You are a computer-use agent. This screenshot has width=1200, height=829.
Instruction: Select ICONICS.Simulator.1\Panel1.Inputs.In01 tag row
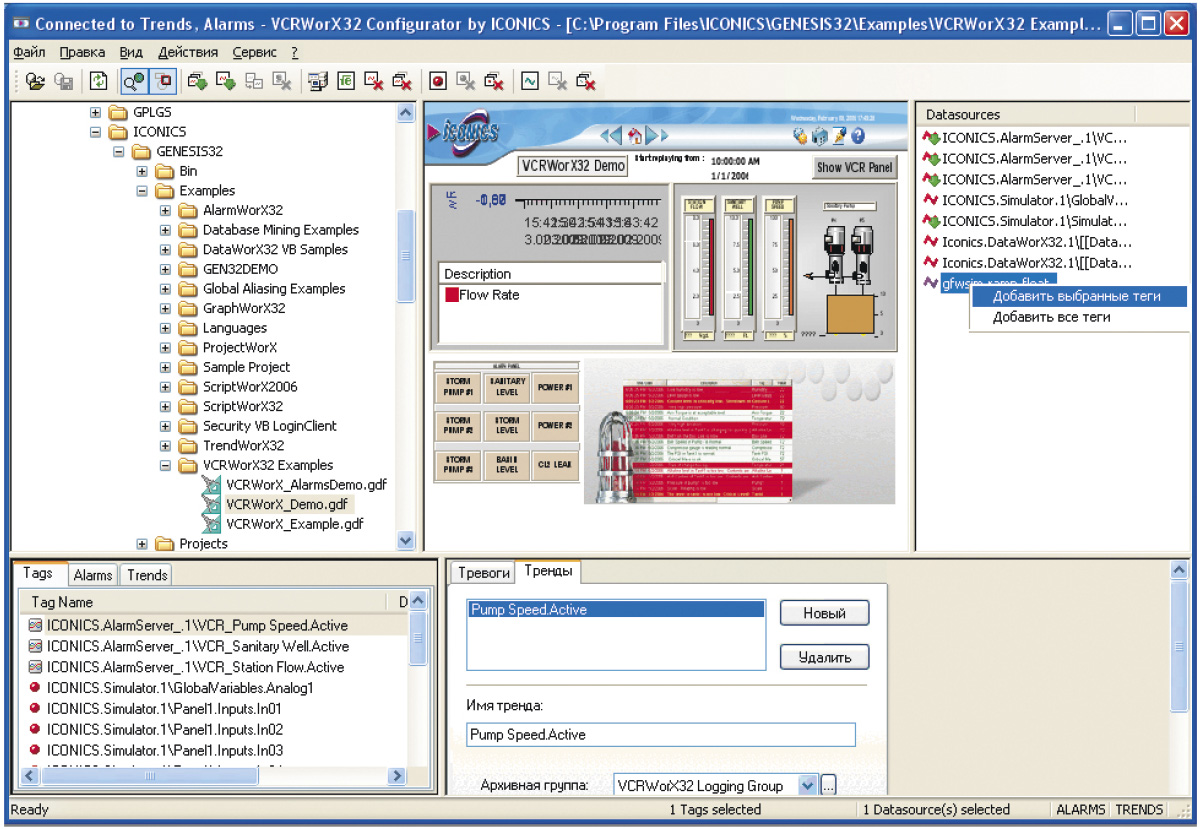[x=165, y=709]
